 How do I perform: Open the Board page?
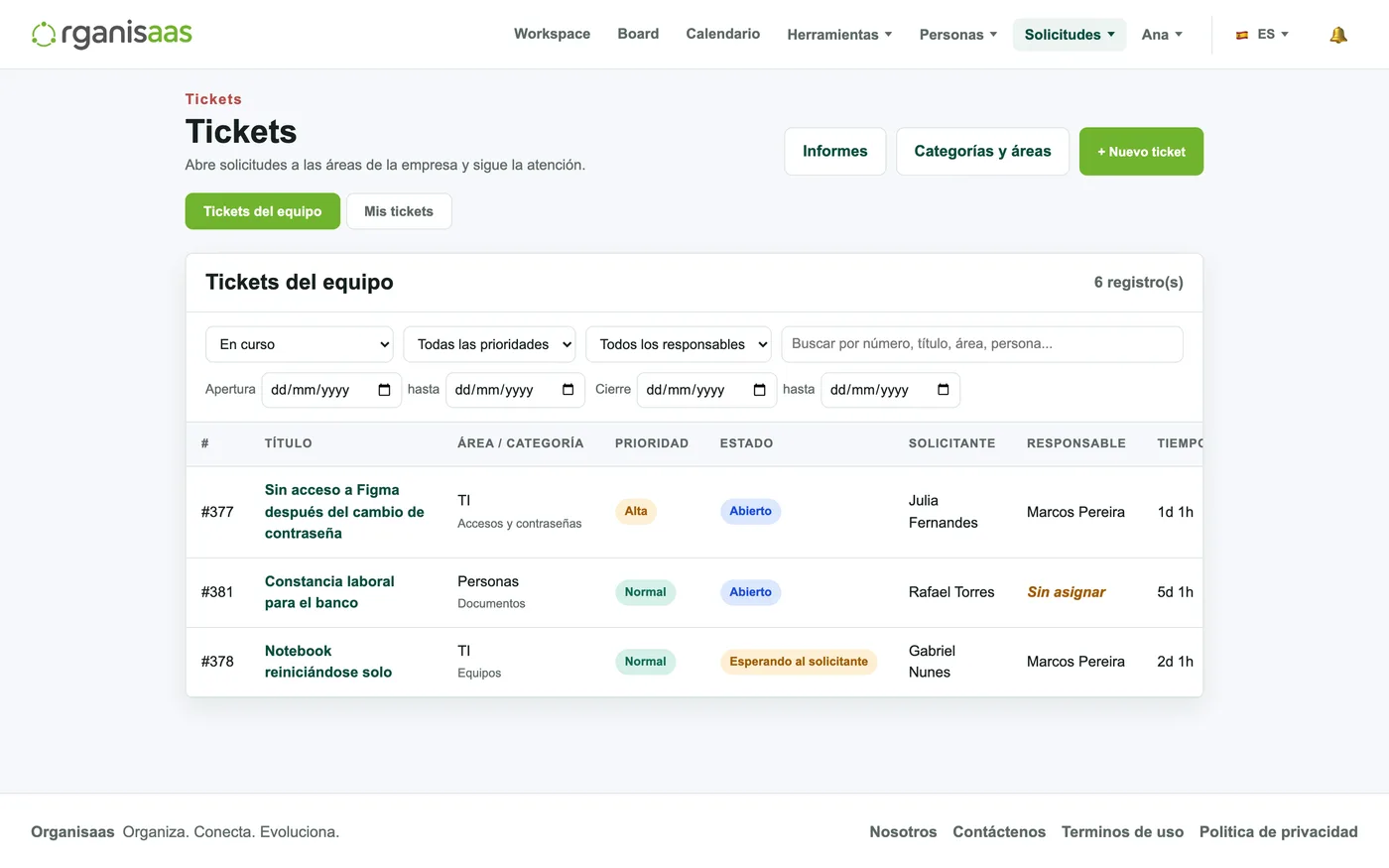pos(638,34)
